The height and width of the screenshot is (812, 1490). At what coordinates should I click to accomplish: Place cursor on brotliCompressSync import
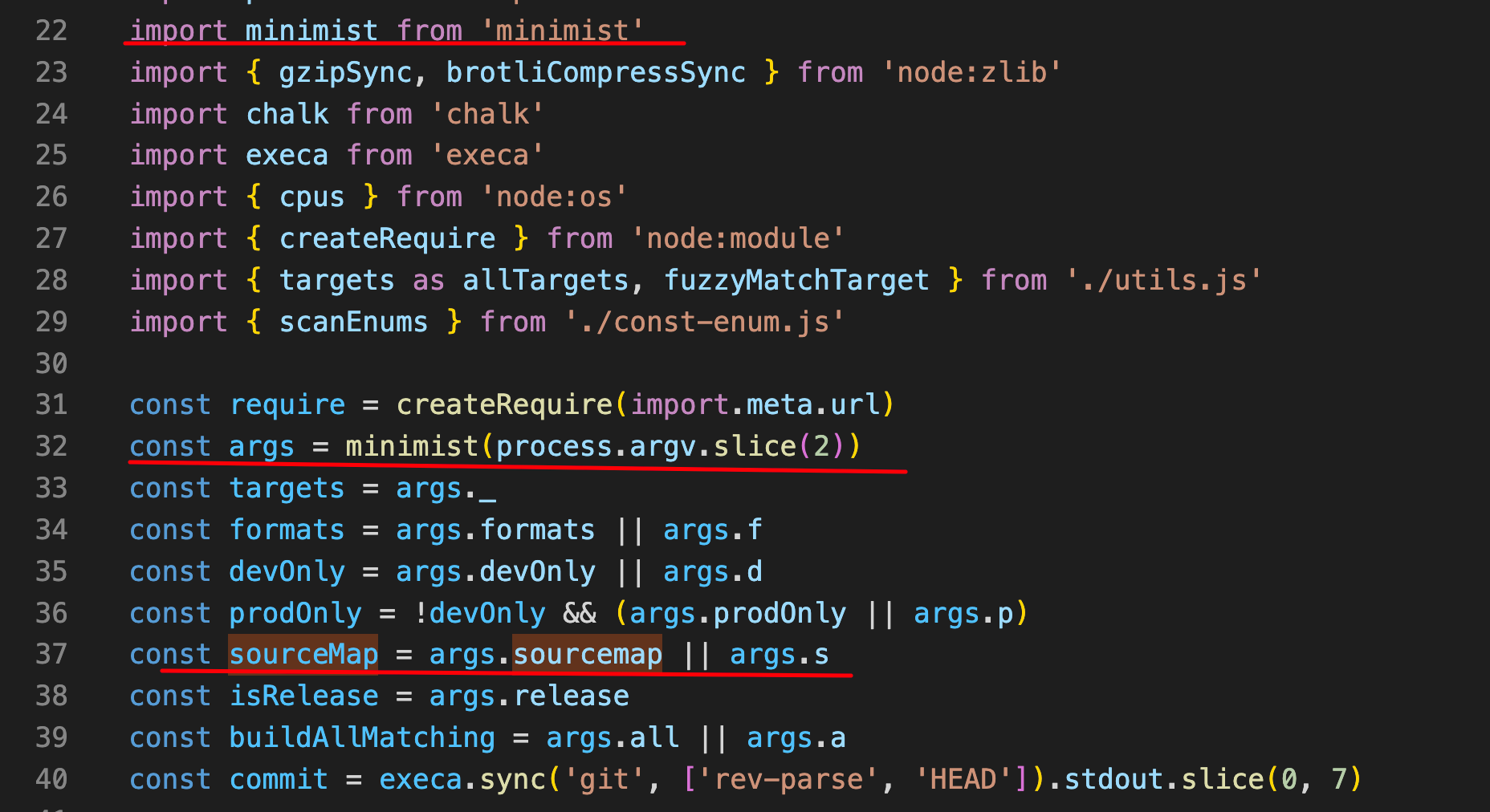(x=596, y=72)
